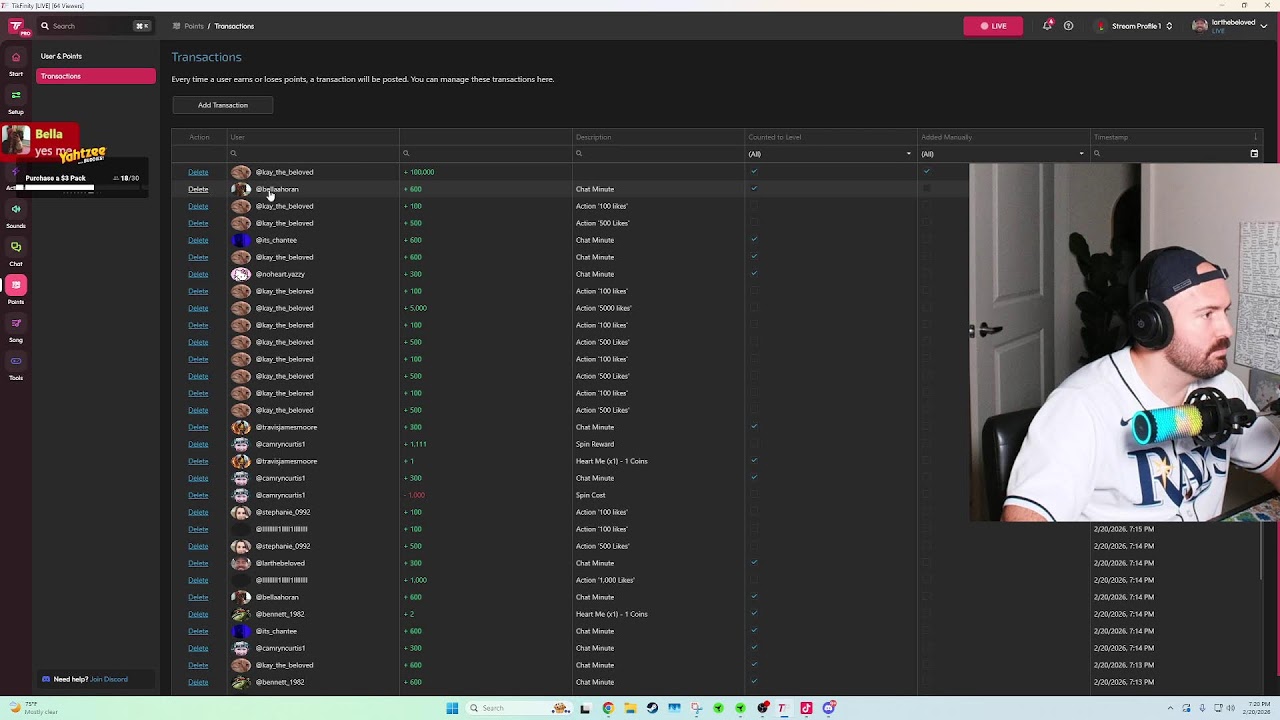Toggle Counted to Level for @kay_the_beloved +100,000 row

point(754,172)
